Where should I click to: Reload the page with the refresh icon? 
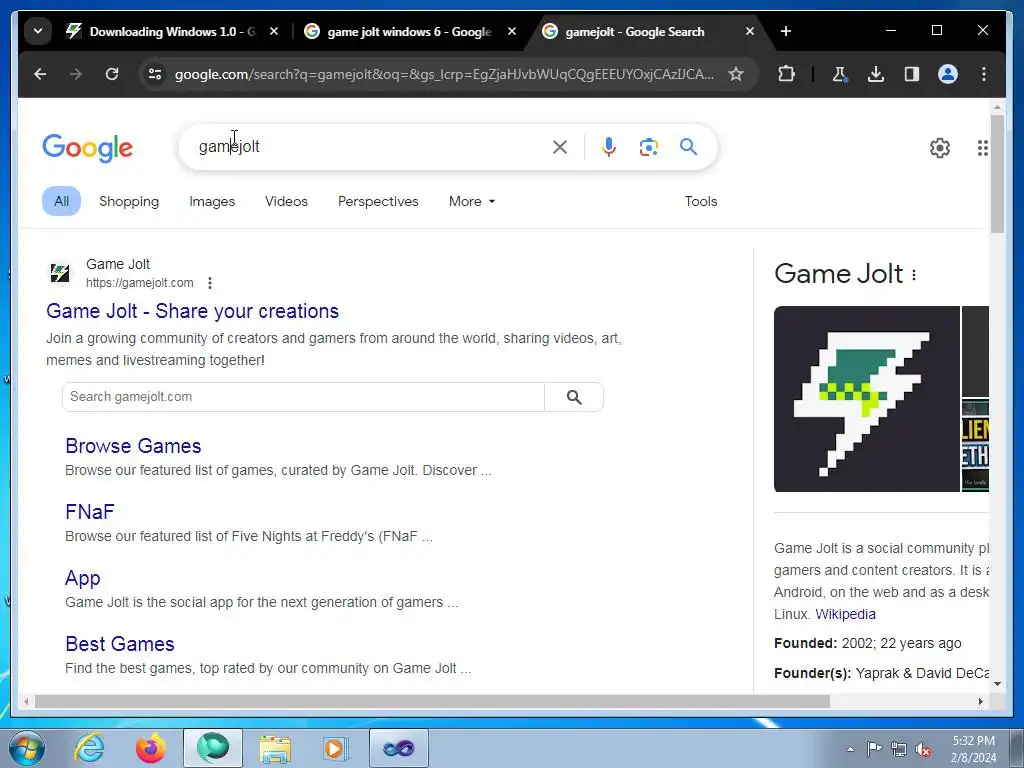[x=112, y=74]
